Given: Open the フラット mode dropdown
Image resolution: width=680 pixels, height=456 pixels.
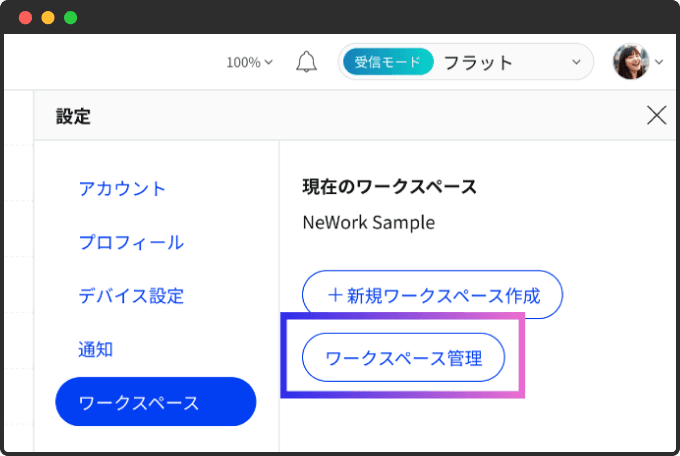Looking at the screenshot, I should [x=466, y=62].
